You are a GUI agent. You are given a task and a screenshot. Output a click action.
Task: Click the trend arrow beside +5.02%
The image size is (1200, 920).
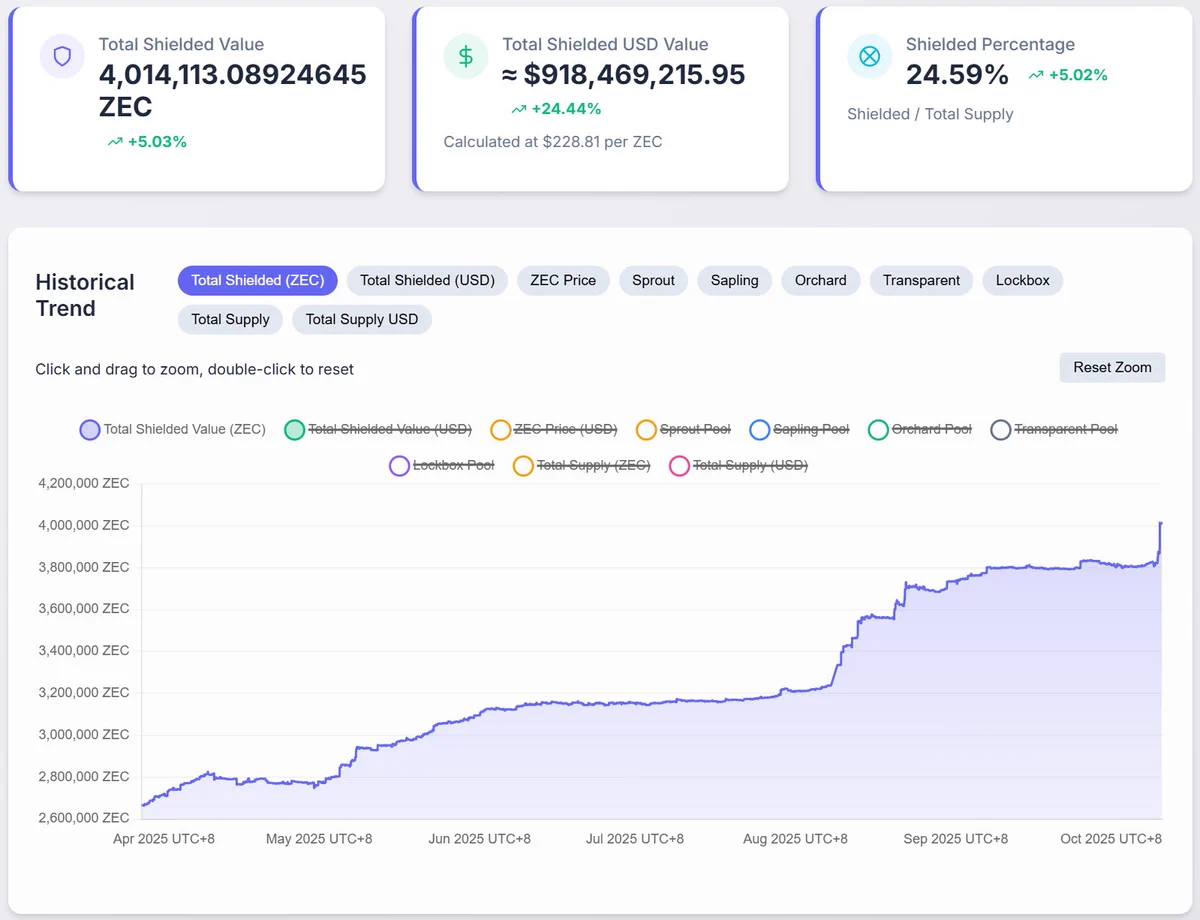tap(1036, 75)
